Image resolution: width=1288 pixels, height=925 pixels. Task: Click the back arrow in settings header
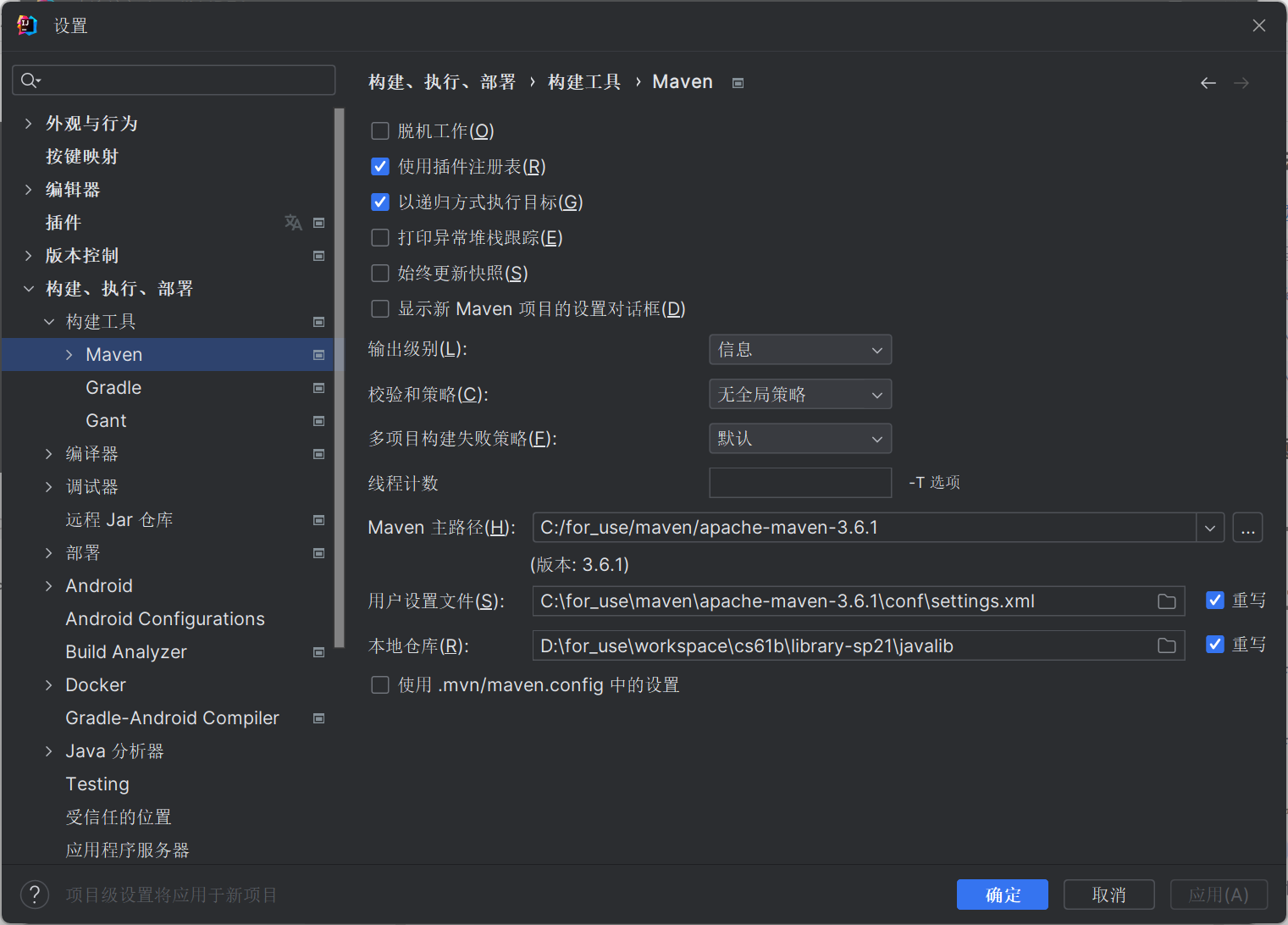[x=1208, y=82]
